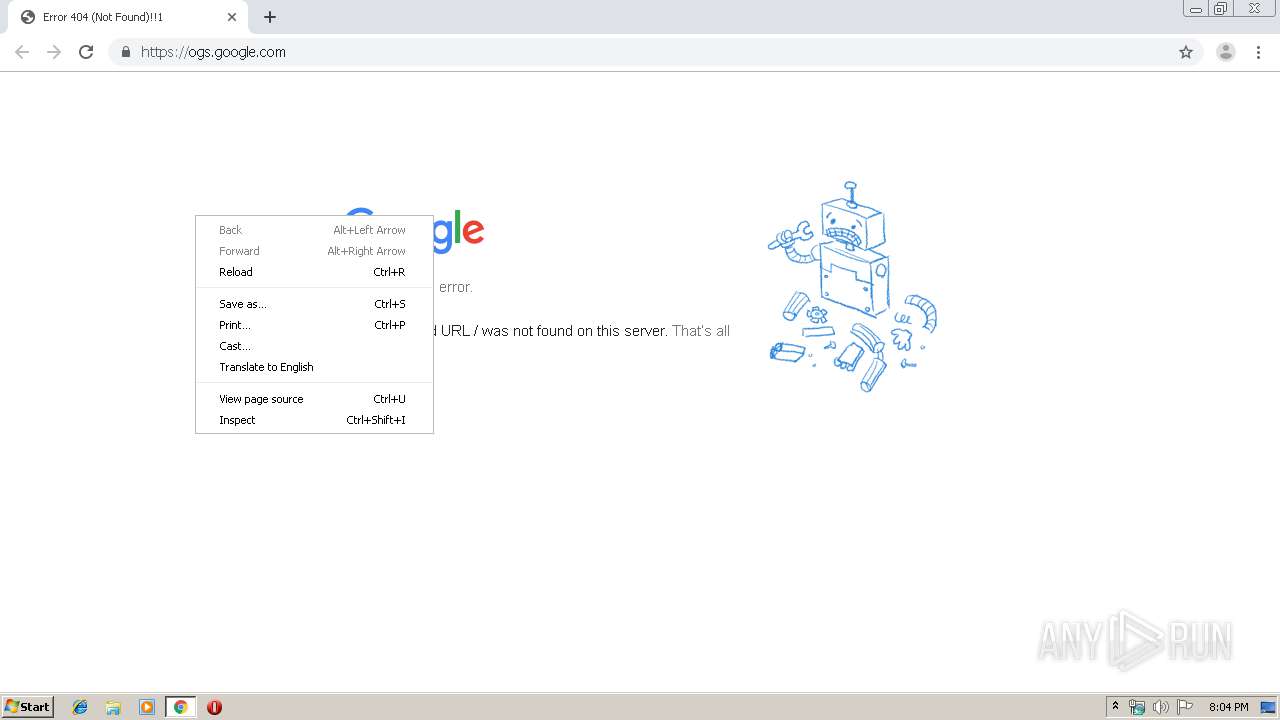The width and height of the screenshot is (1280, 720).
Task: Select the Error 404 (Not Found) tab
Action: click(x=128, y=17)
